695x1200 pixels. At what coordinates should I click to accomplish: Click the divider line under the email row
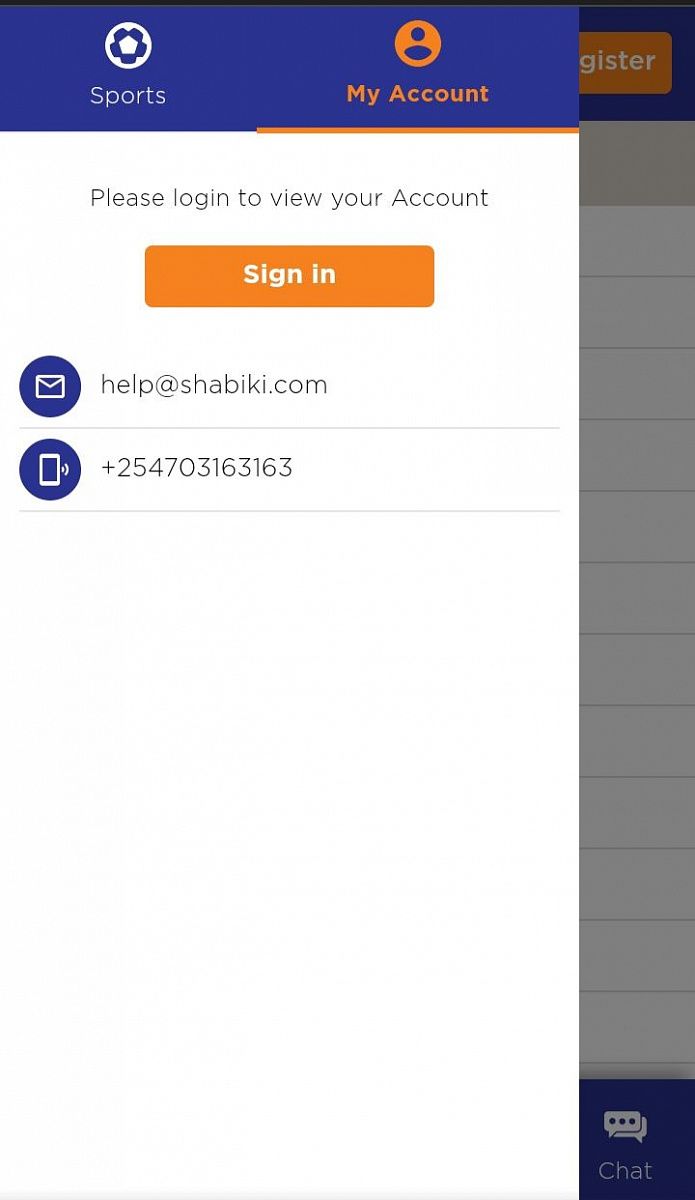point(289,428)
